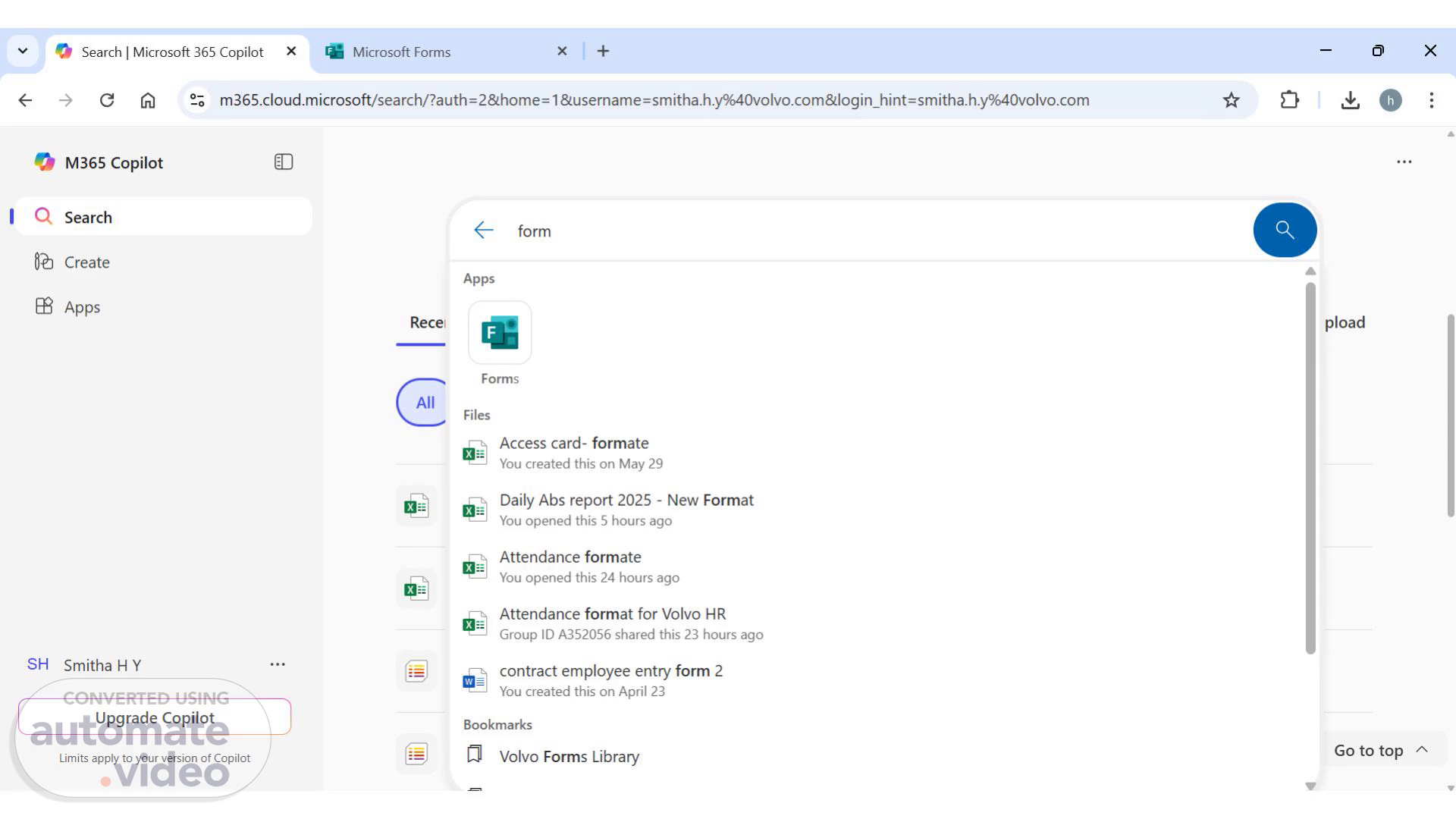Click Word icon beside contract employee entry form
The width and height of the screenshot is (1456, 819).
pos(475,680)
